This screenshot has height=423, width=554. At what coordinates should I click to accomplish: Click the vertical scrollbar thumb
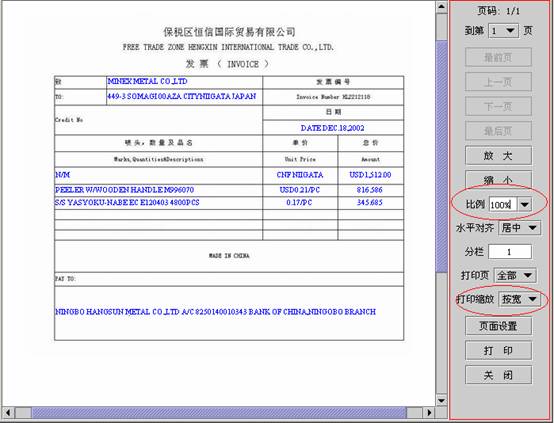(442, 156)
